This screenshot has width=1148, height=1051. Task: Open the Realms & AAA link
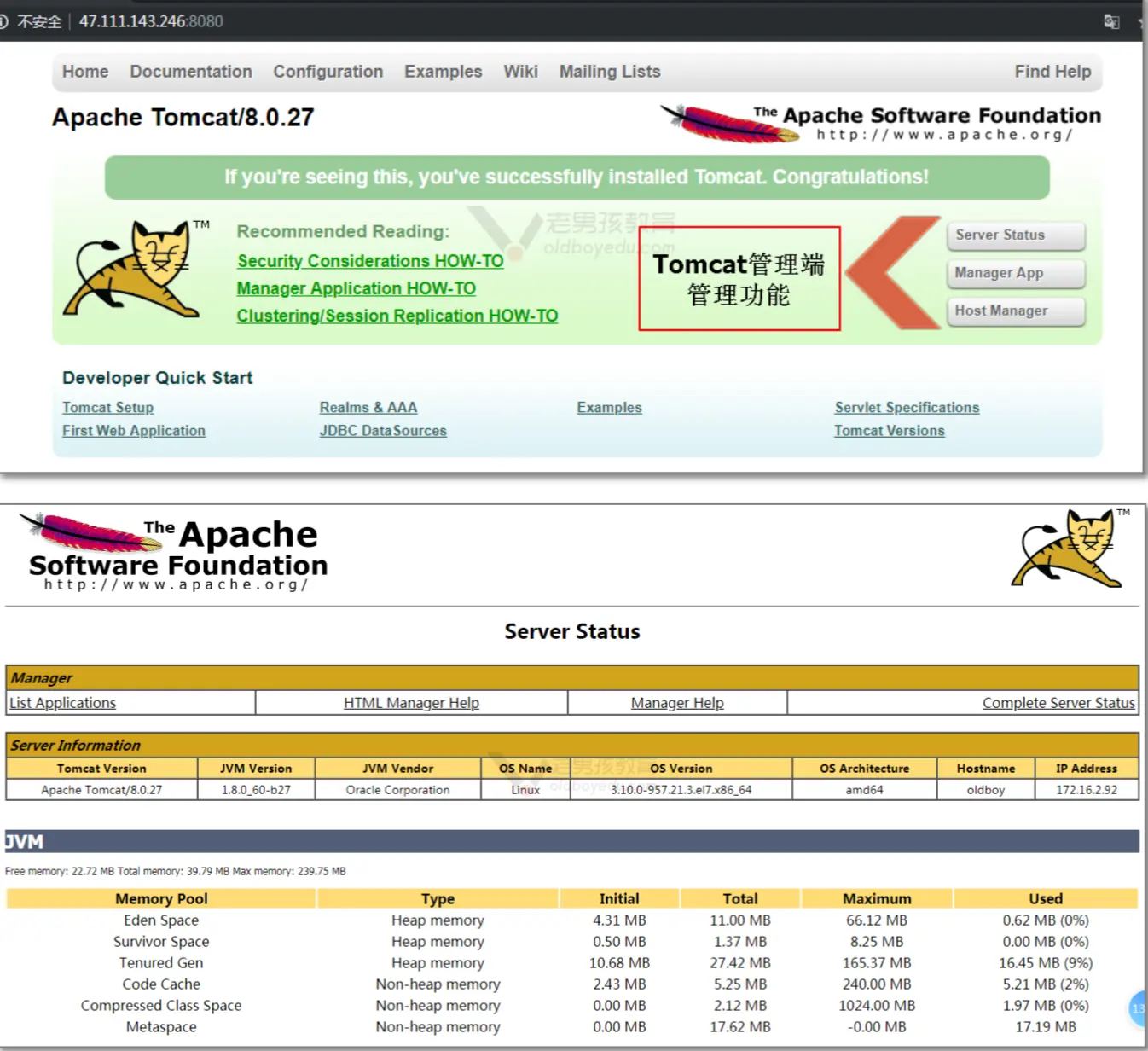pyautogui.click(x=368, y=408)
